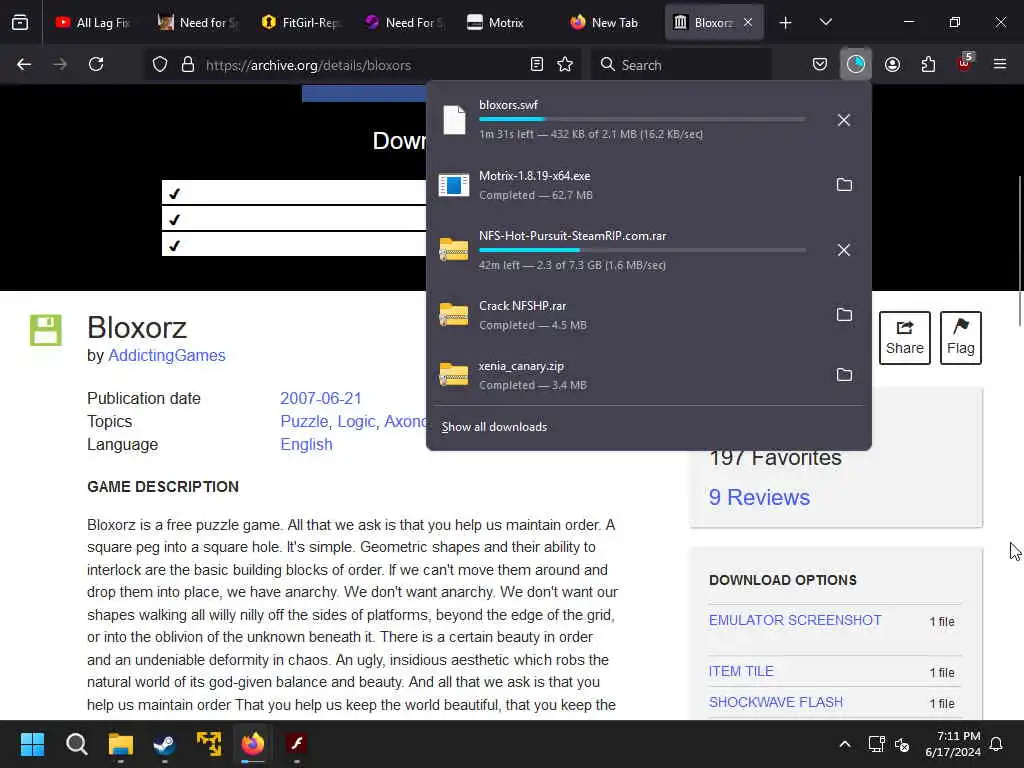The height and width of the screenshot is (768, 1024).
Task: Click the NFS-Hot-Pursuit download progress bar
Action: [642, 250]
